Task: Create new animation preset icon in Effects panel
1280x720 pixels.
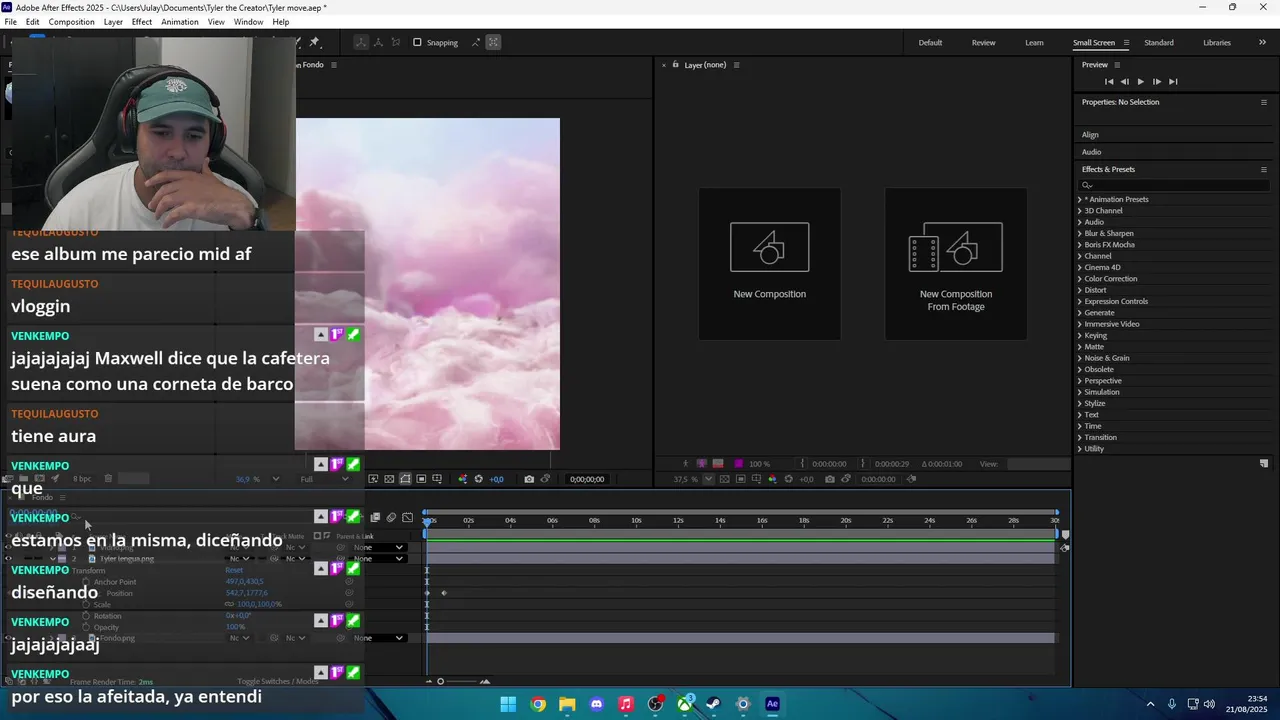Action: point(1264,463)
